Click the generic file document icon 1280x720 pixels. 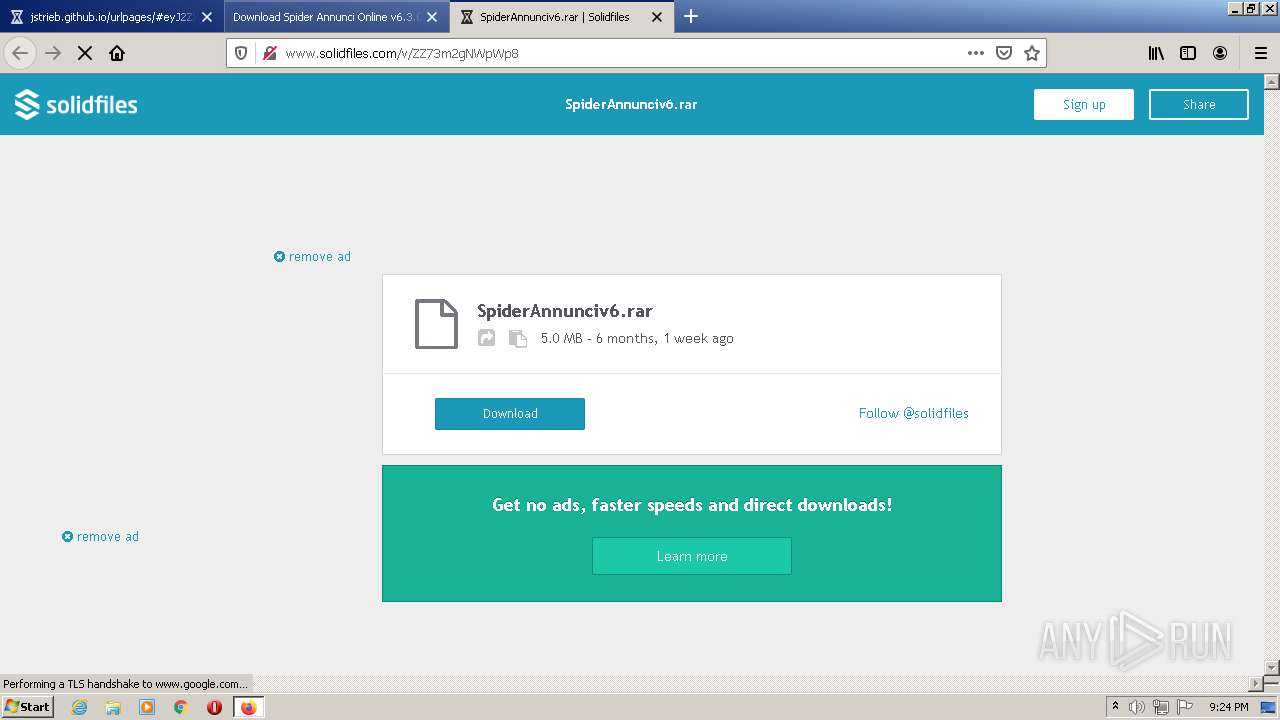pos(436,324)
